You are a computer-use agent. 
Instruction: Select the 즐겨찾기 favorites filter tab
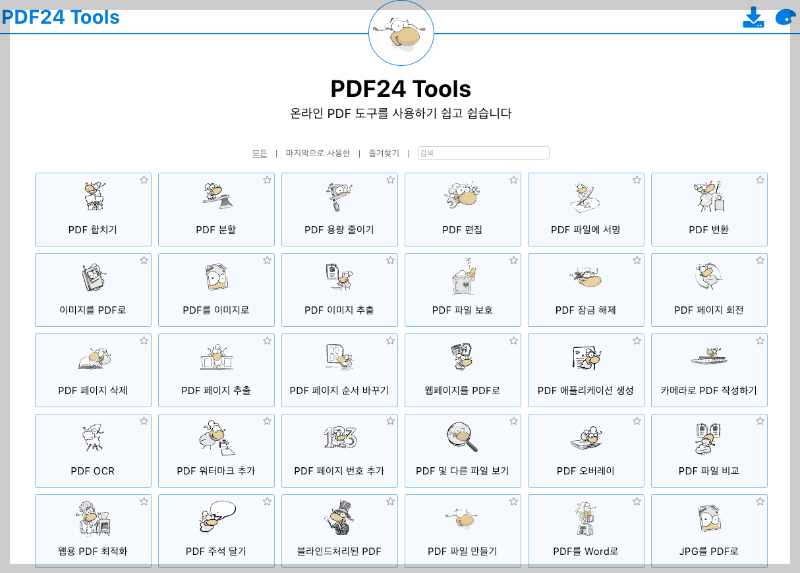point(384,153)
